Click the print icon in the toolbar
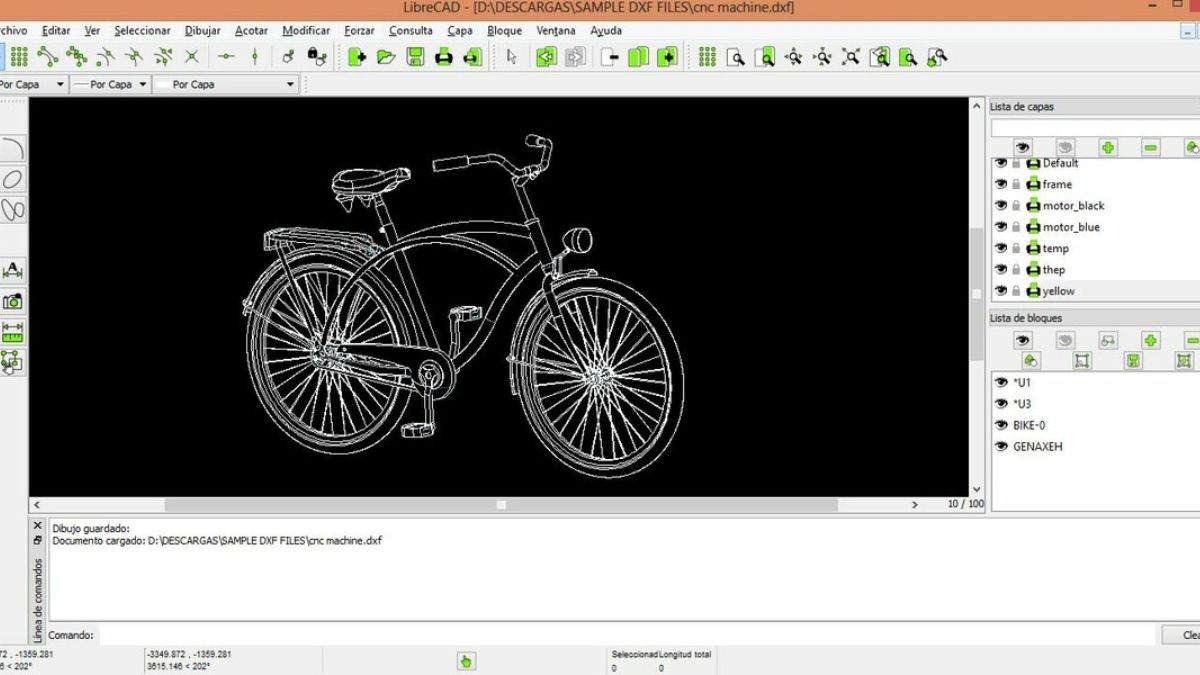 click(x=444, y=57)
